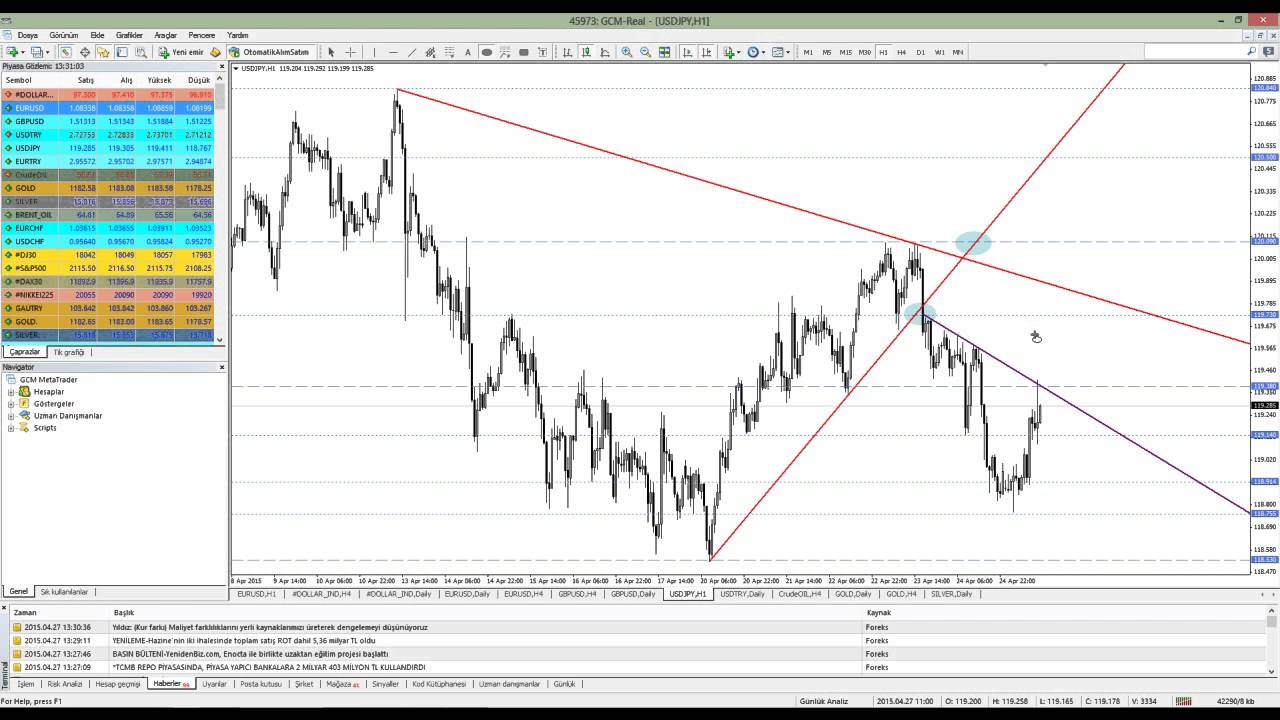The height and width of the screenshot is (720, 1280).
Task: Select the GCM MetaTrader tree root
Action: 48,380
